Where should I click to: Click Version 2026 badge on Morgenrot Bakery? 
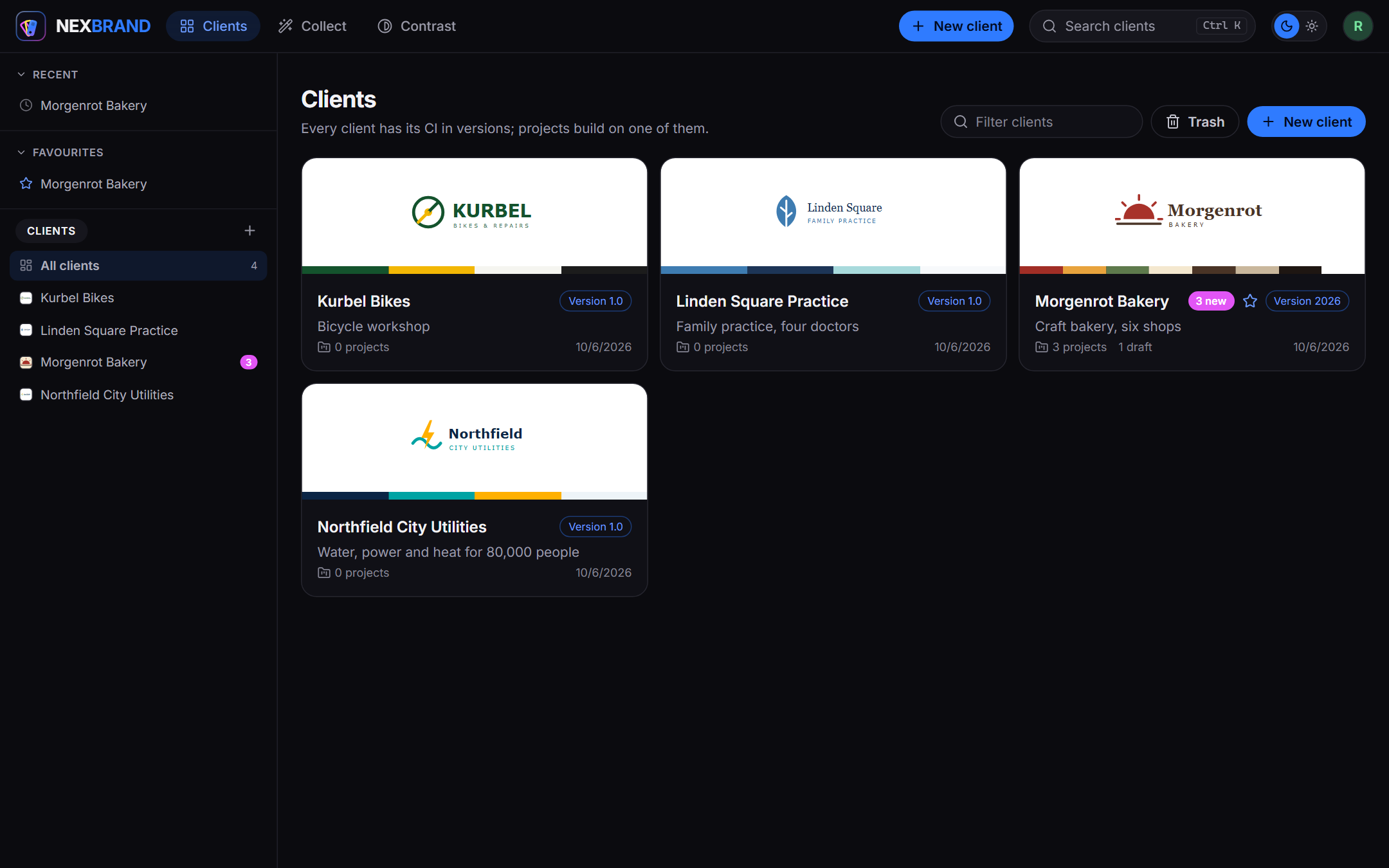point(1307,301)
